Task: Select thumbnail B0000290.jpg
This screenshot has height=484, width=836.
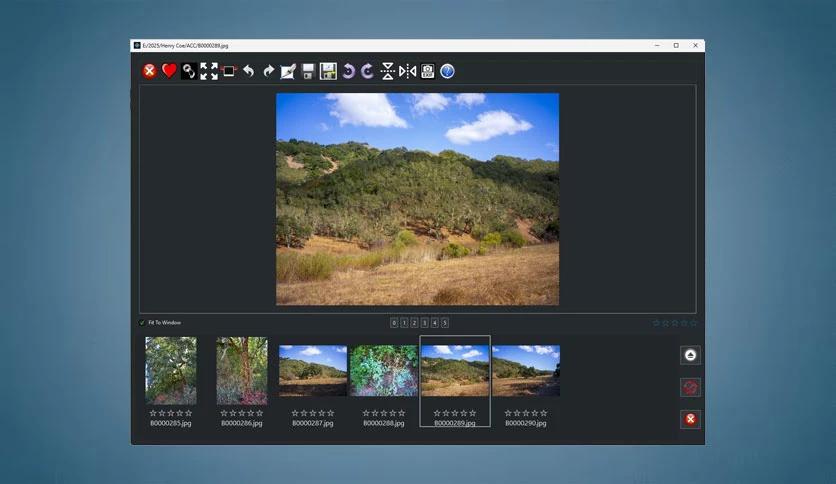Action: [526, 370]
